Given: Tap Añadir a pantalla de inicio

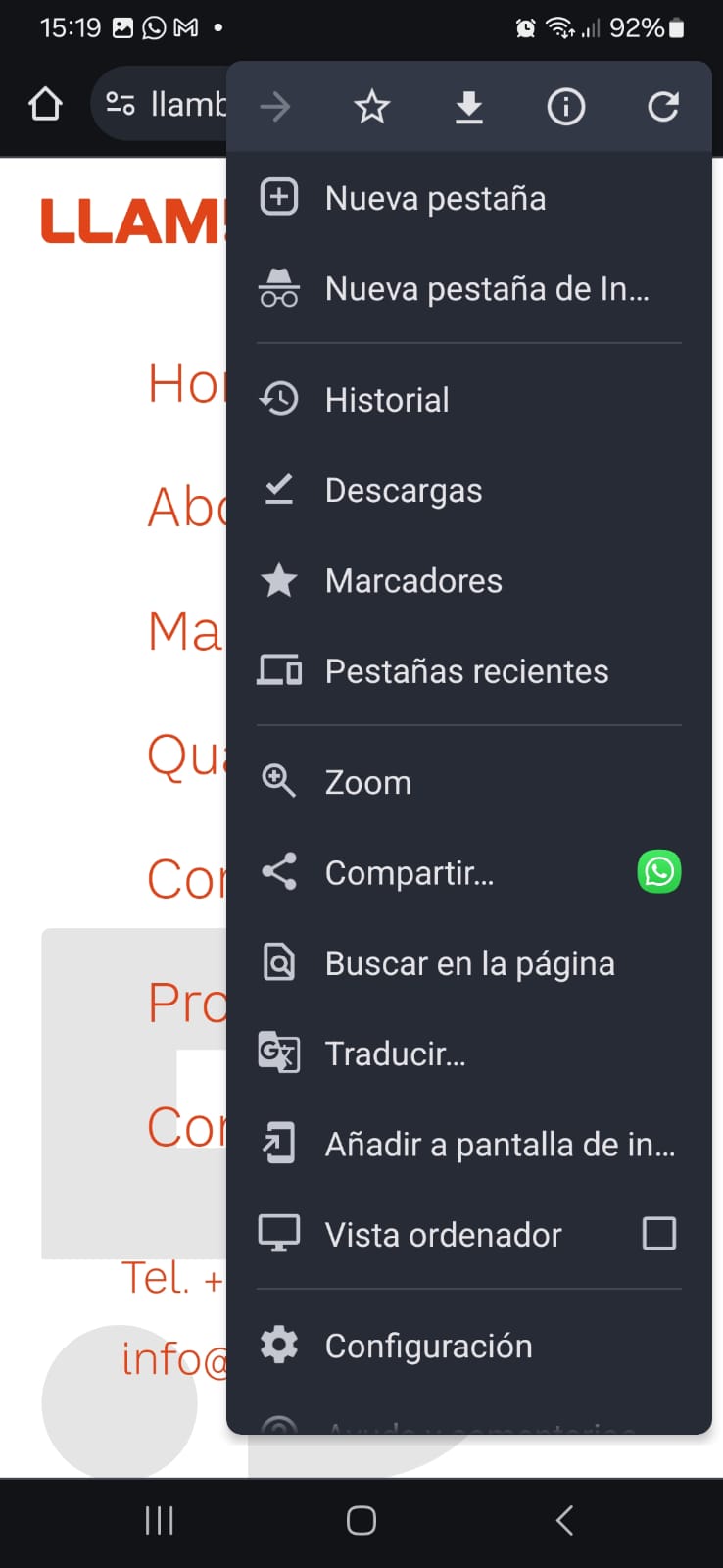Looking at the screenshot, I should click(x=499, y=1145).
